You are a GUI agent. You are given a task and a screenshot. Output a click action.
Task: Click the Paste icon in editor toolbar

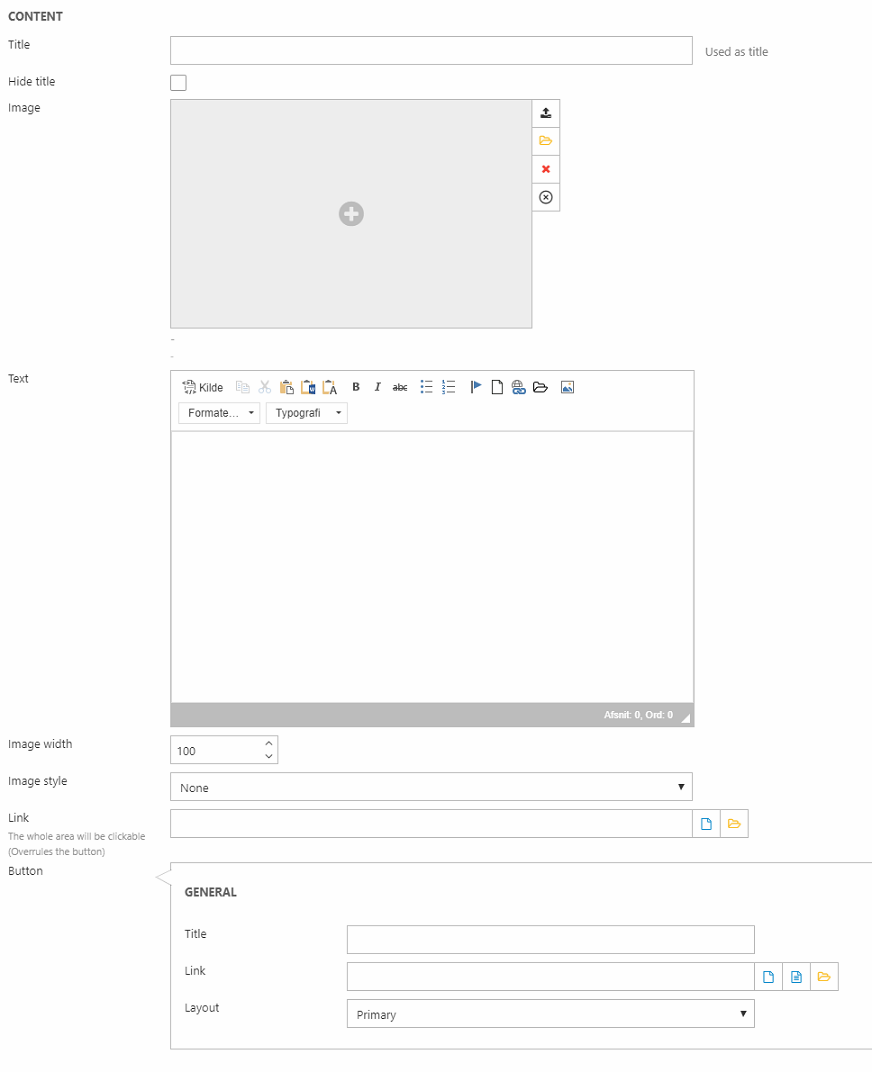[287, 387]
